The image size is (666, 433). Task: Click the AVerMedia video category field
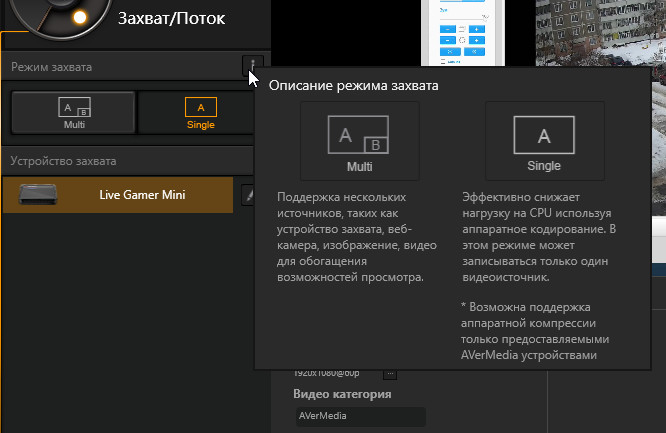coord(361,416)
